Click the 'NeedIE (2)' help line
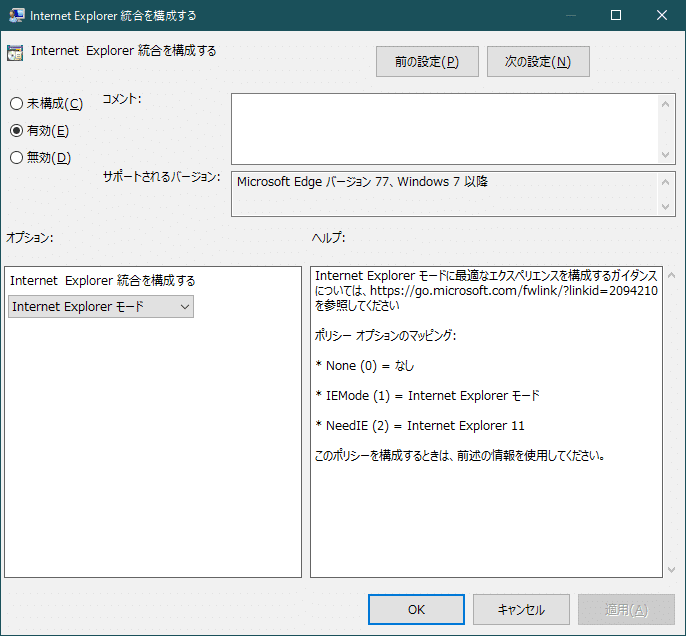Screen dimensions: 686x636 point(420,426)
